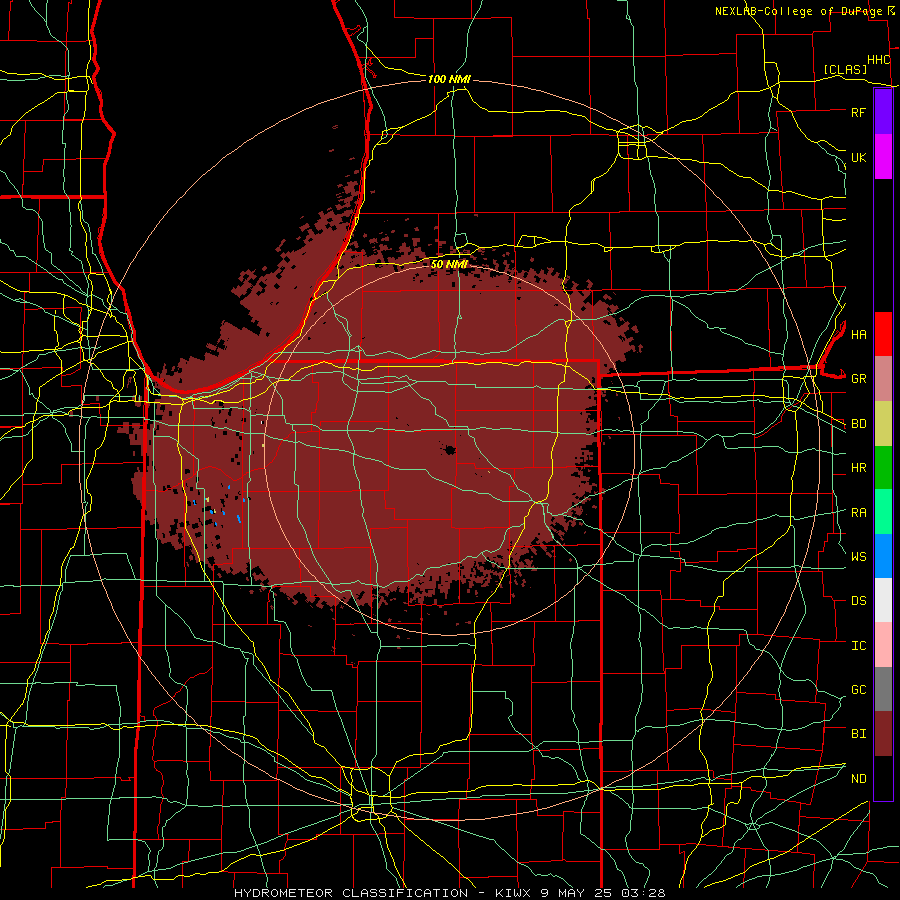This screenshot has height=900, width=900.
Task: Click the BD yellow legend swatch
Action: (883, 424)
